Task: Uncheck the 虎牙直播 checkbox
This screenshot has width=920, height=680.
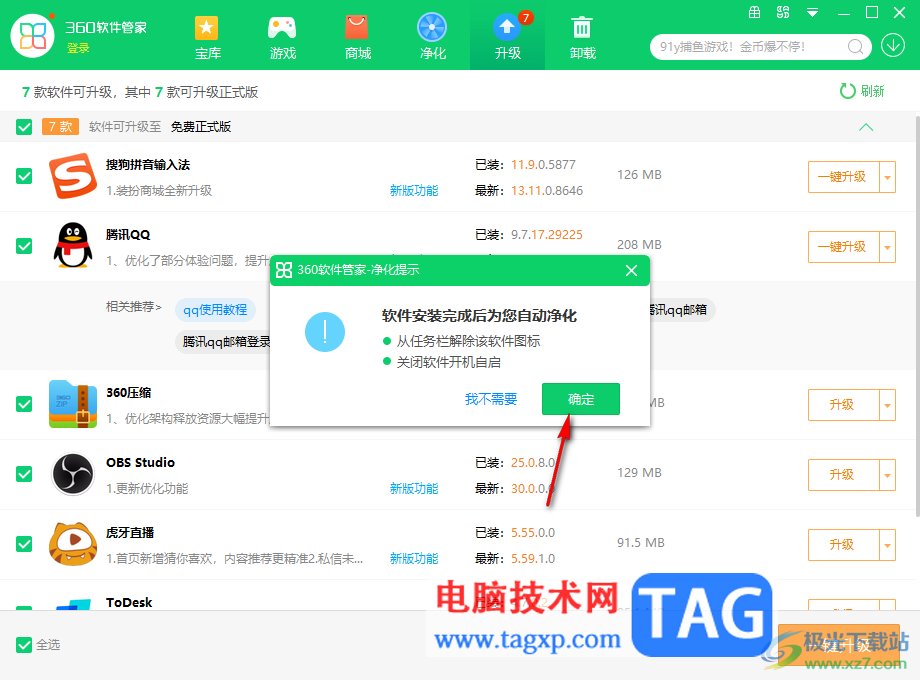Action: (x=24, y=544)
